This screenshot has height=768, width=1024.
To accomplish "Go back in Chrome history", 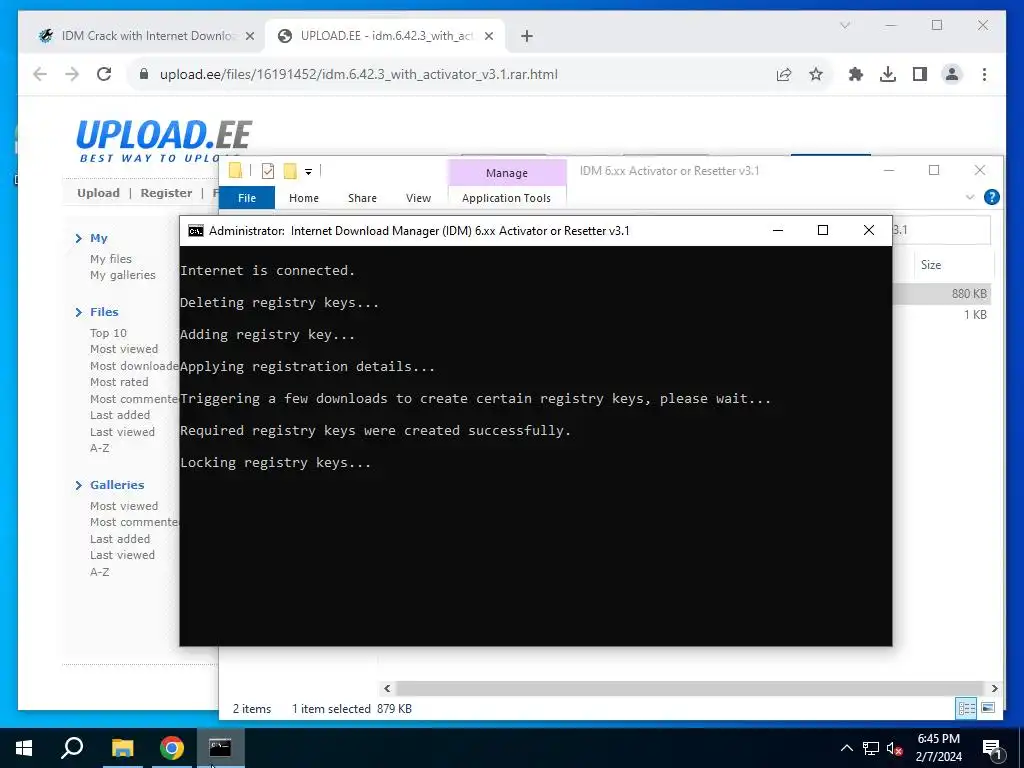I will click(40, 74).
